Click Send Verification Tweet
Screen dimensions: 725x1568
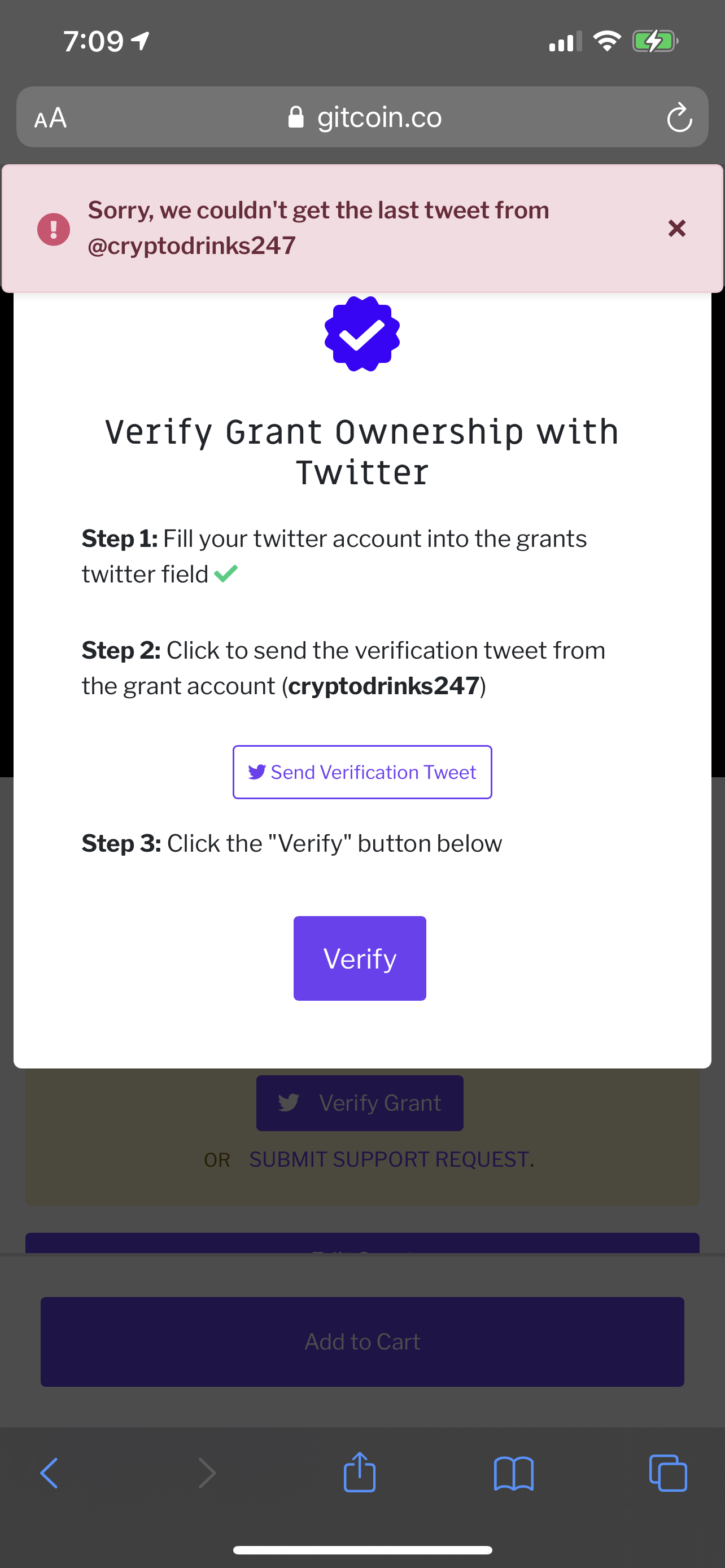coord(362,772)
